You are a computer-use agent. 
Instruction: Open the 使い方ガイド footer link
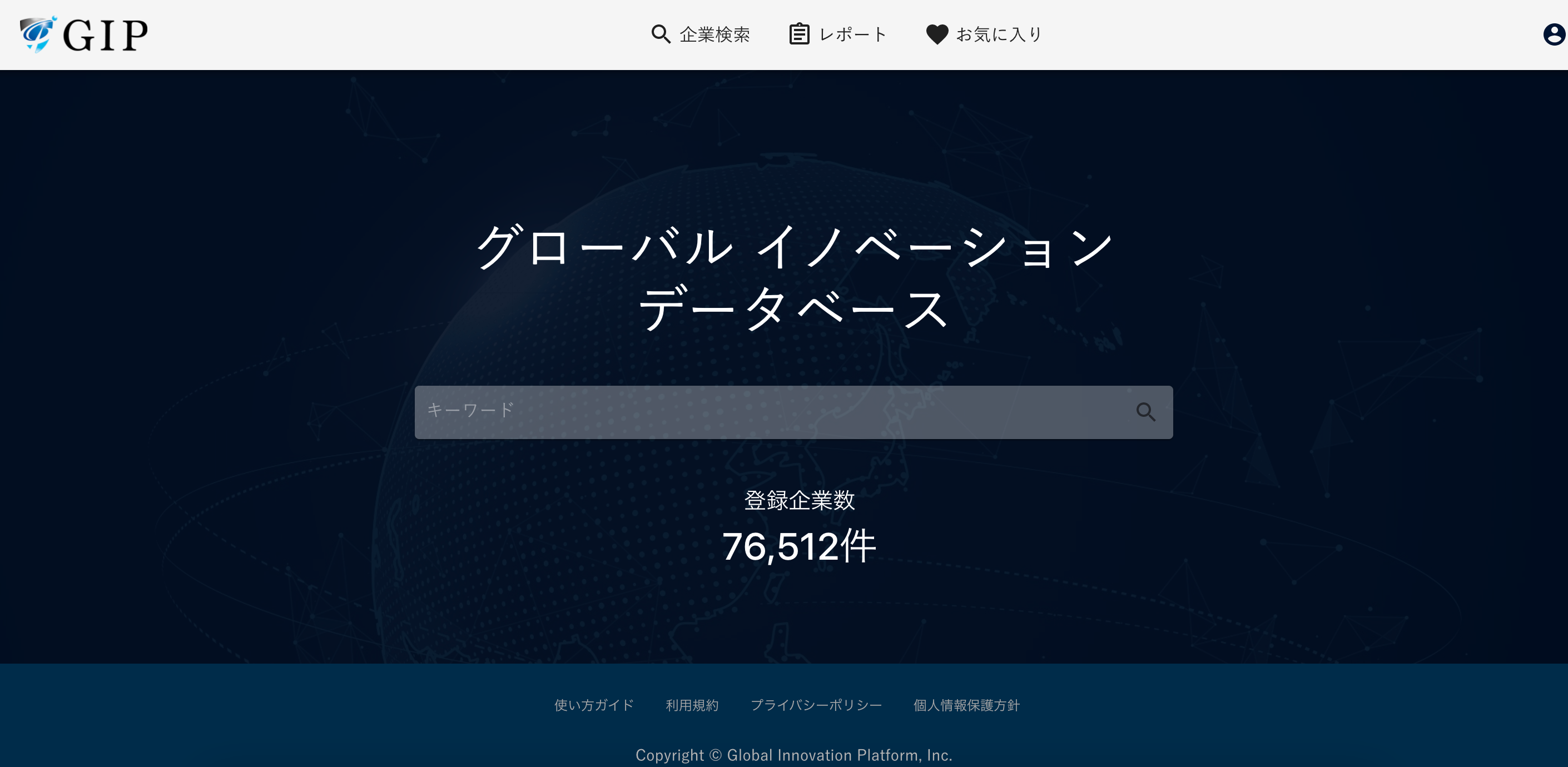click(593, 705)
